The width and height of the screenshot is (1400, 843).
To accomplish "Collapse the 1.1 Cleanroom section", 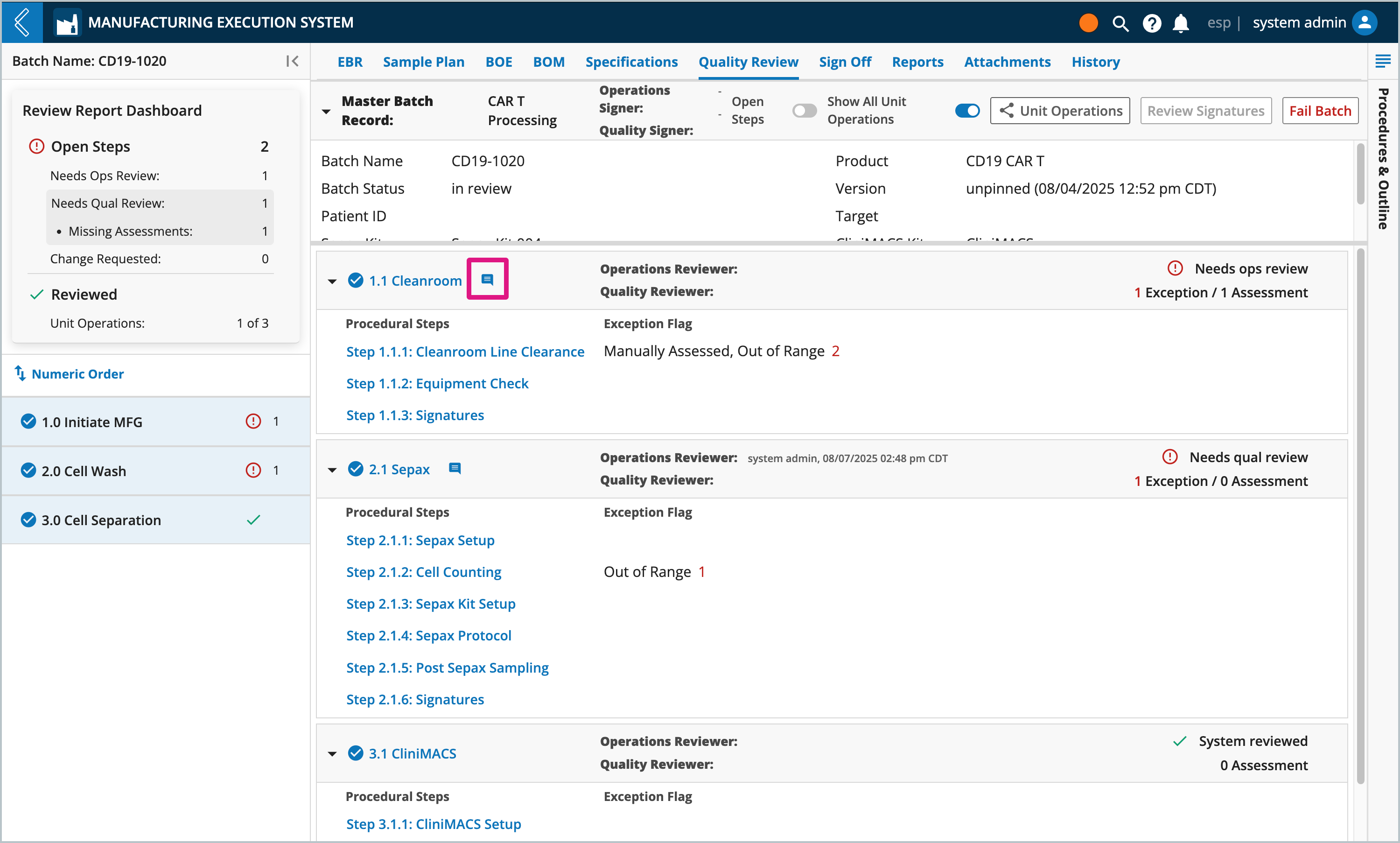I will click(x=332, y=281).
